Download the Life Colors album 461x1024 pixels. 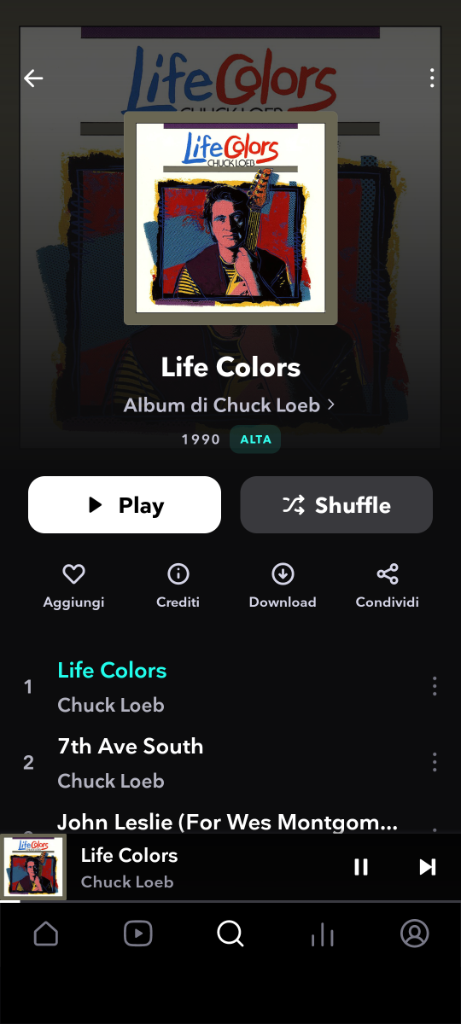(x=283, y=574)
